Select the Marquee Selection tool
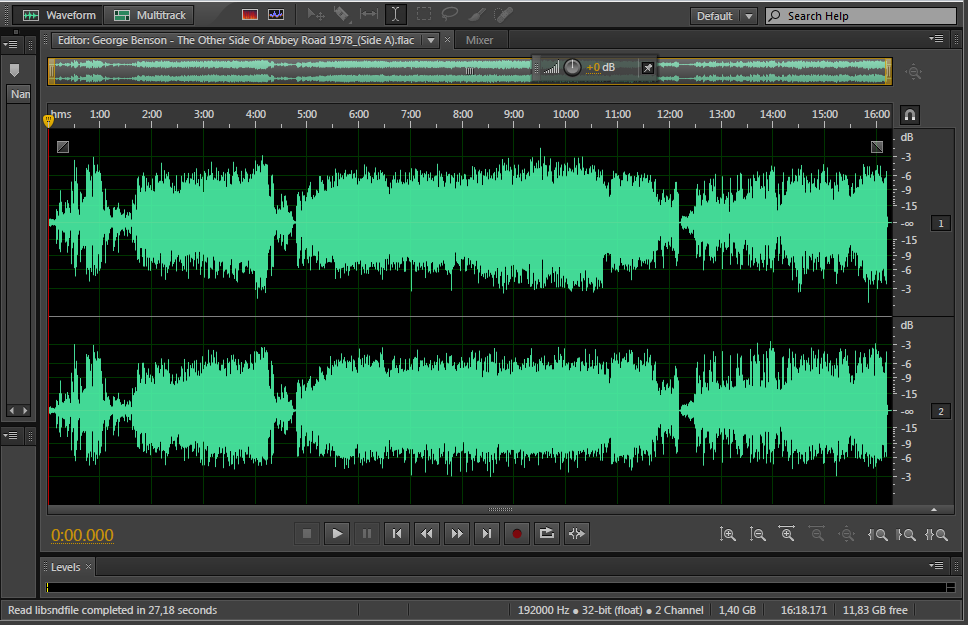 tap(424, 14)
